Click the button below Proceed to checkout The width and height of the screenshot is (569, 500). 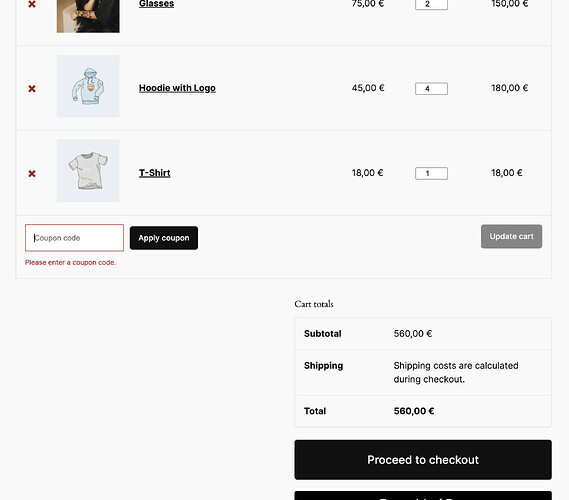(x=423, y=496)
